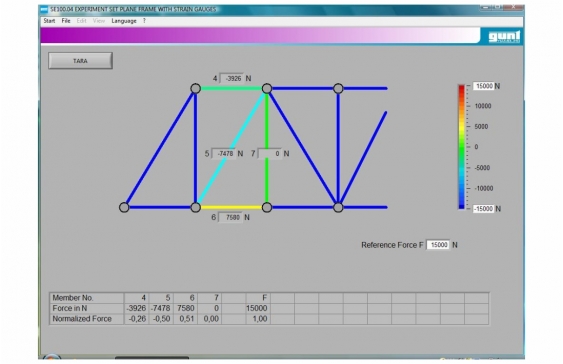Select the 7580 cell in force table
Image resolution: width=563 pixels, height=364 pixels.
[x=185, y=308]
